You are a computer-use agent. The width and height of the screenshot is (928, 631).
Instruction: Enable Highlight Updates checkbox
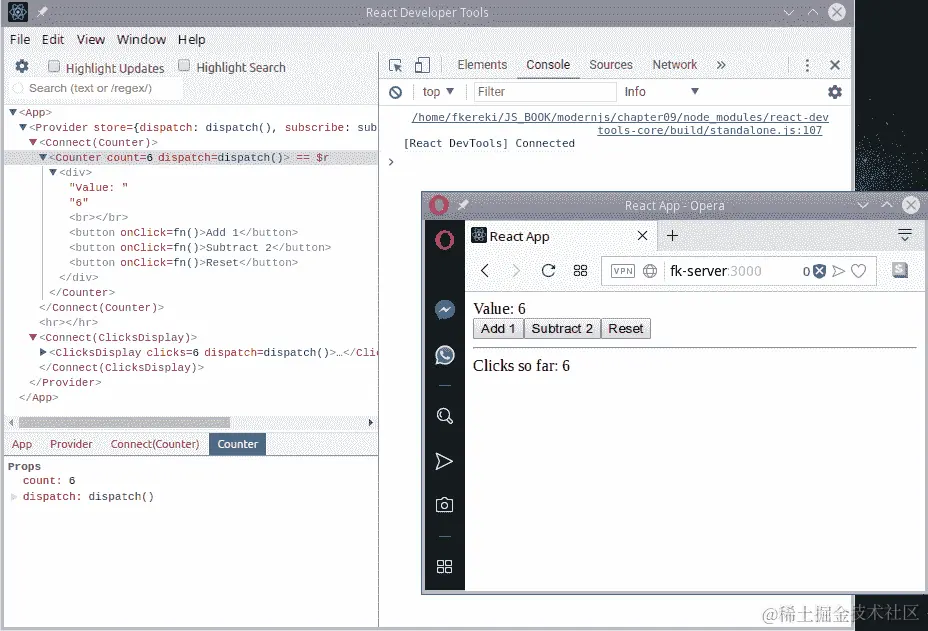(x=54, y=66)
